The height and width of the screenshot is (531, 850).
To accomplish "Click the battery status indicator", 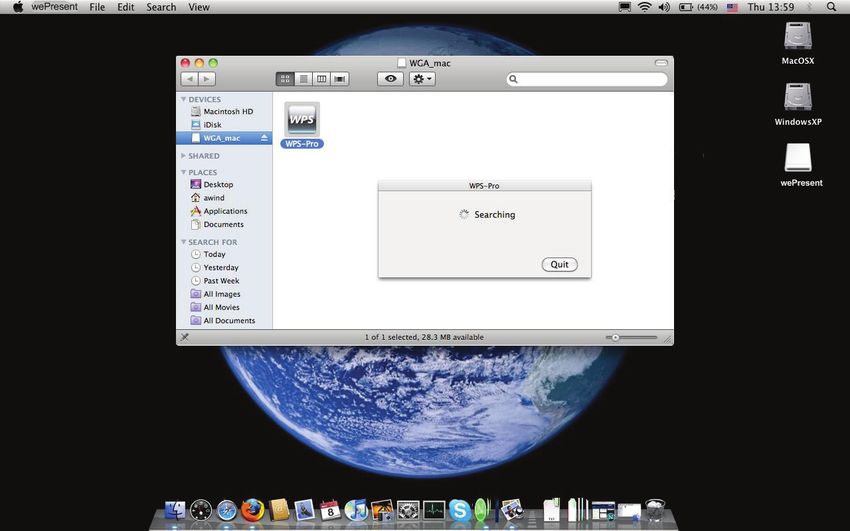I will coord(699,7).
